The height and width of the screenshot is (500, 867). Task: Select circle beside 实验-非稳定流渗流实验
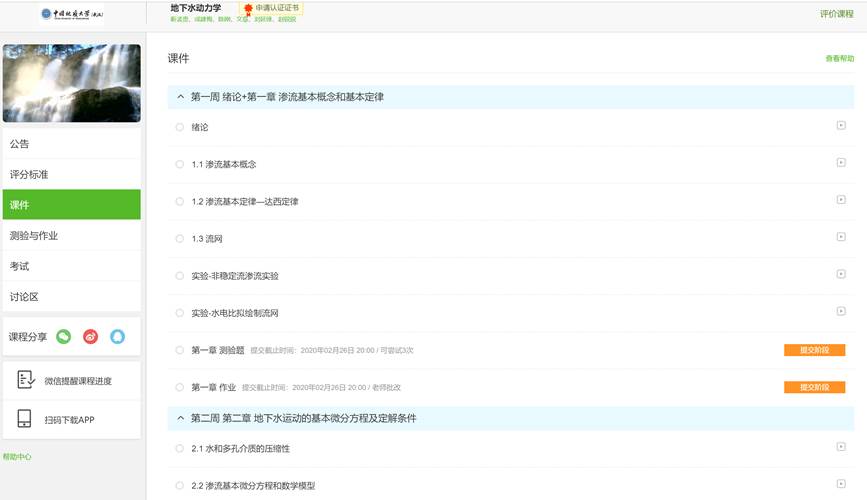click(x=180, y=275)
